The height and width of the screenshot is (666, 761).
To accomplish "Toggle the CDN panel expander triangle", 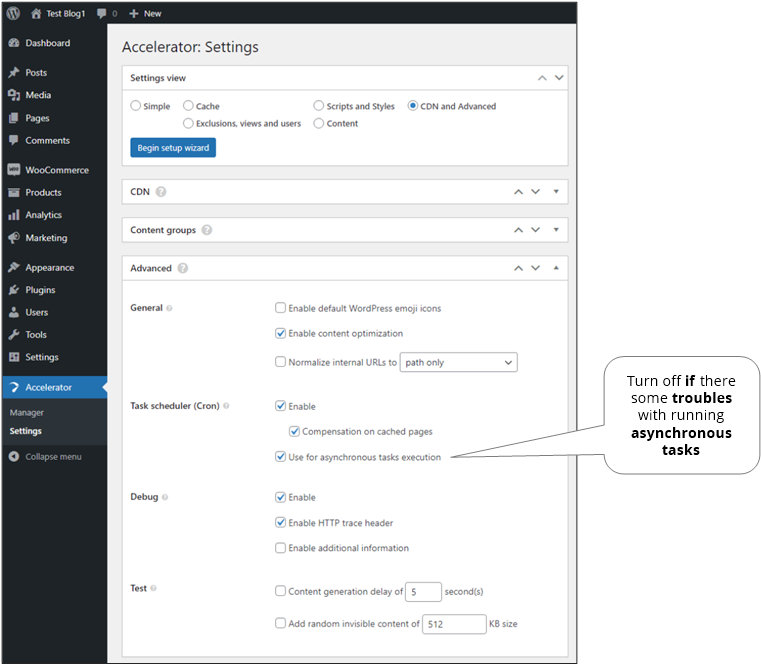I will click(556, 191).
